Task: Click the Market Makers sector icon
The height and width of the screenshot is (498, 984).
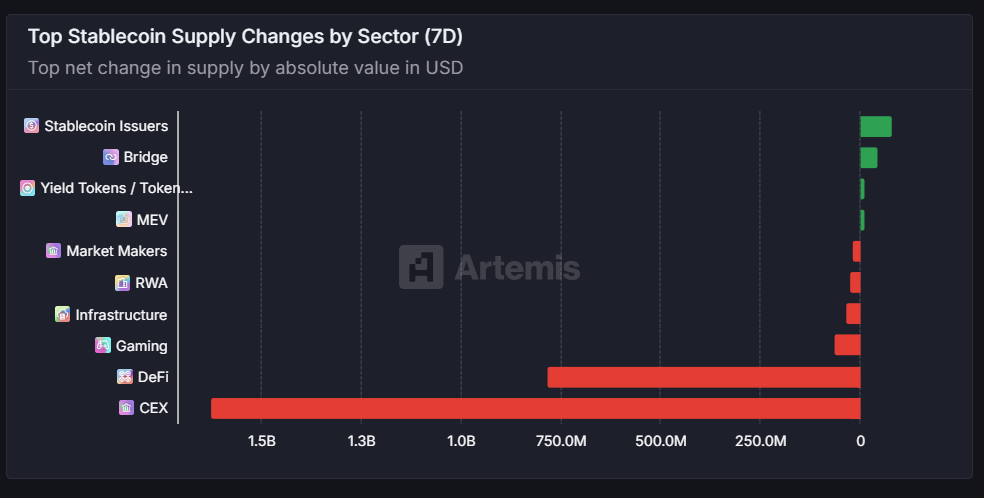Action: (x=53, y=250)
